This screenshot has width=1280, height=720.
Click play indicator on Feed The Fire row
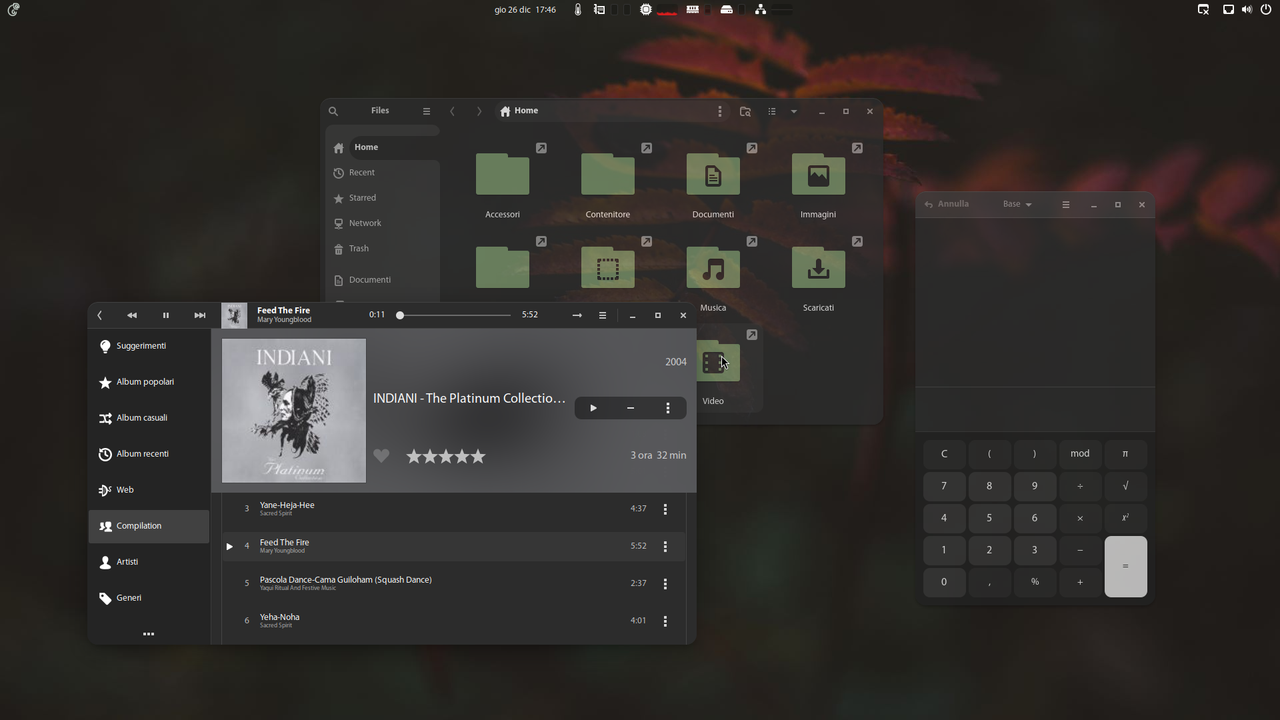[229, 546]
